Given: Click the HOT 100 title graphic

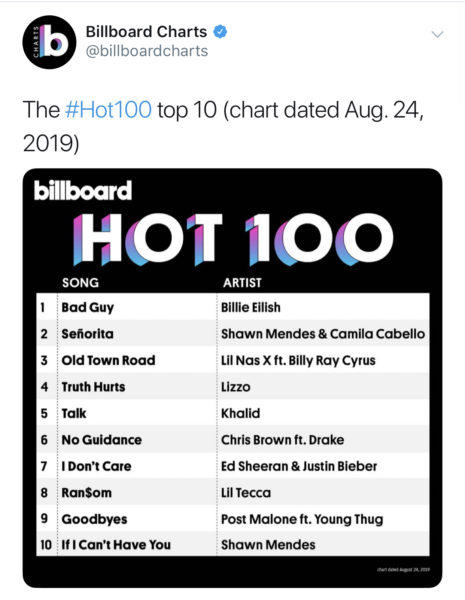Looking at the screenshot, I should [233, 239].
